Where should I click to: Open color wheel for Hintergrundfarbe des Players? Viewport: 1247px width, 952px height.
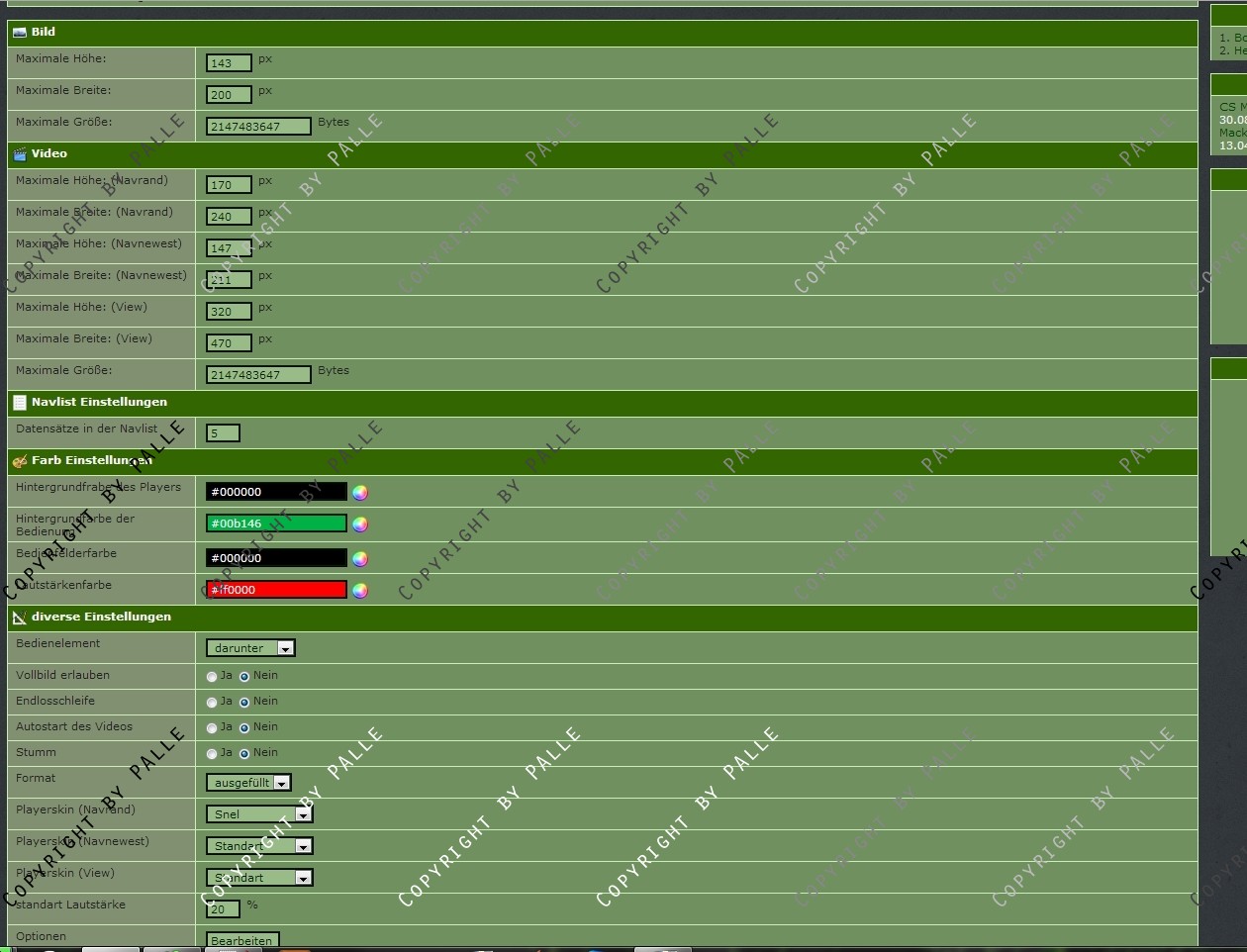tap(360, 493)
